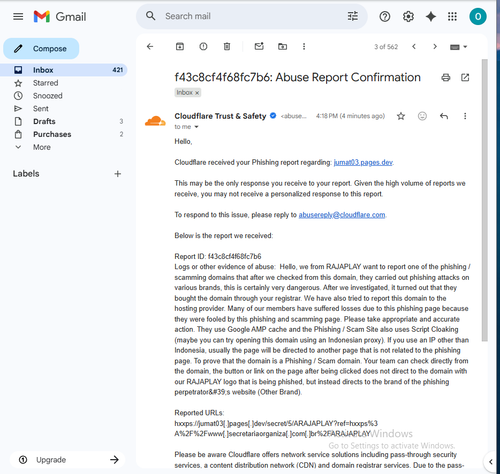This screenshot has height=474, width=500.
Task: Delete this email with trash icon
Action: [x=227, y=46]
